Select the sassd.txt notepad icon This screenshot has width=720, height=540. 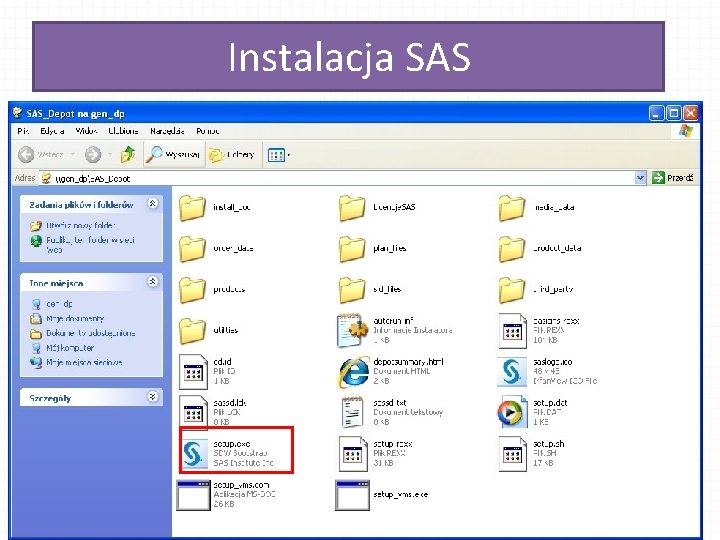coord(353,412)
